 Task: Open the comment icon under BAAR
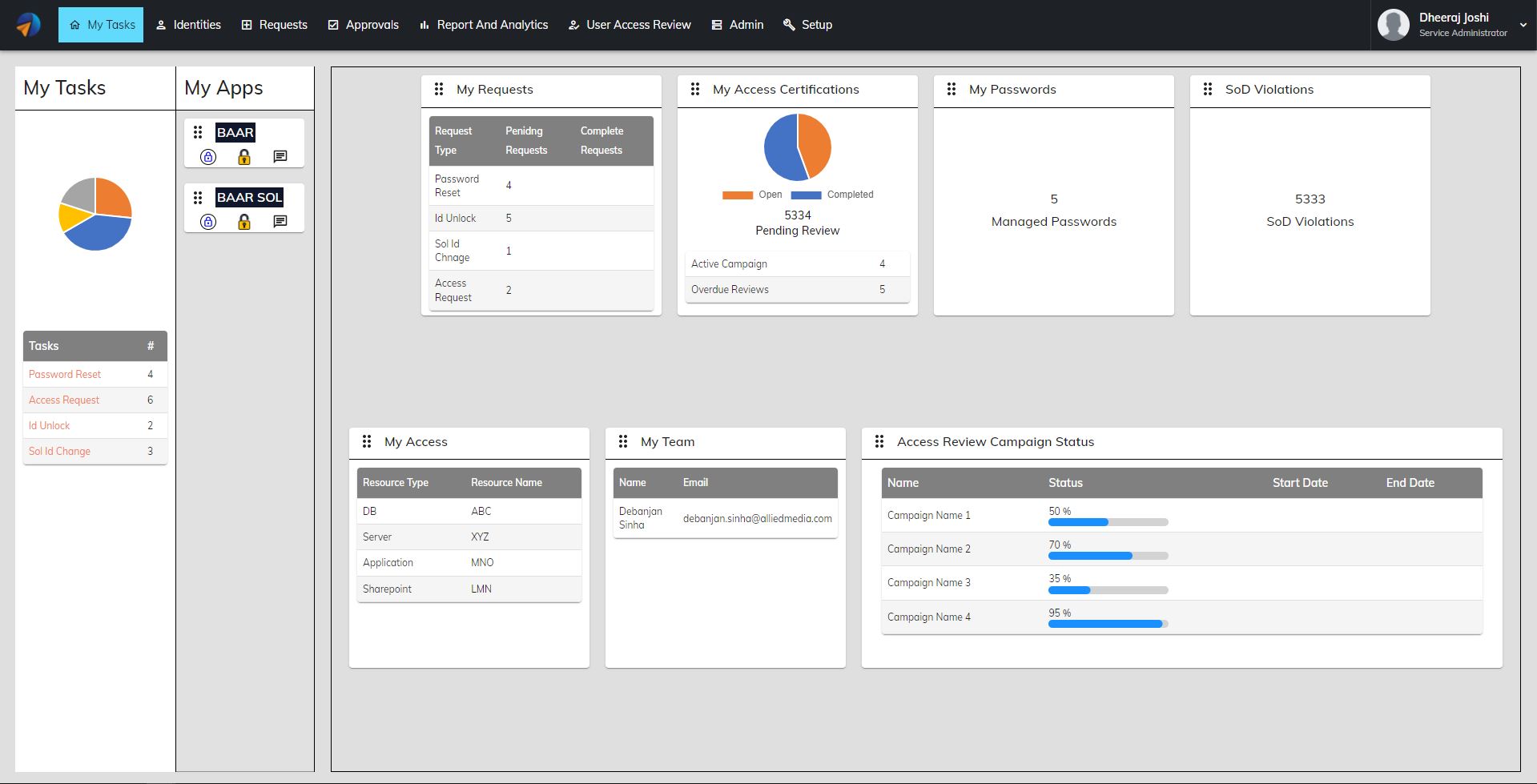[280, 157]
